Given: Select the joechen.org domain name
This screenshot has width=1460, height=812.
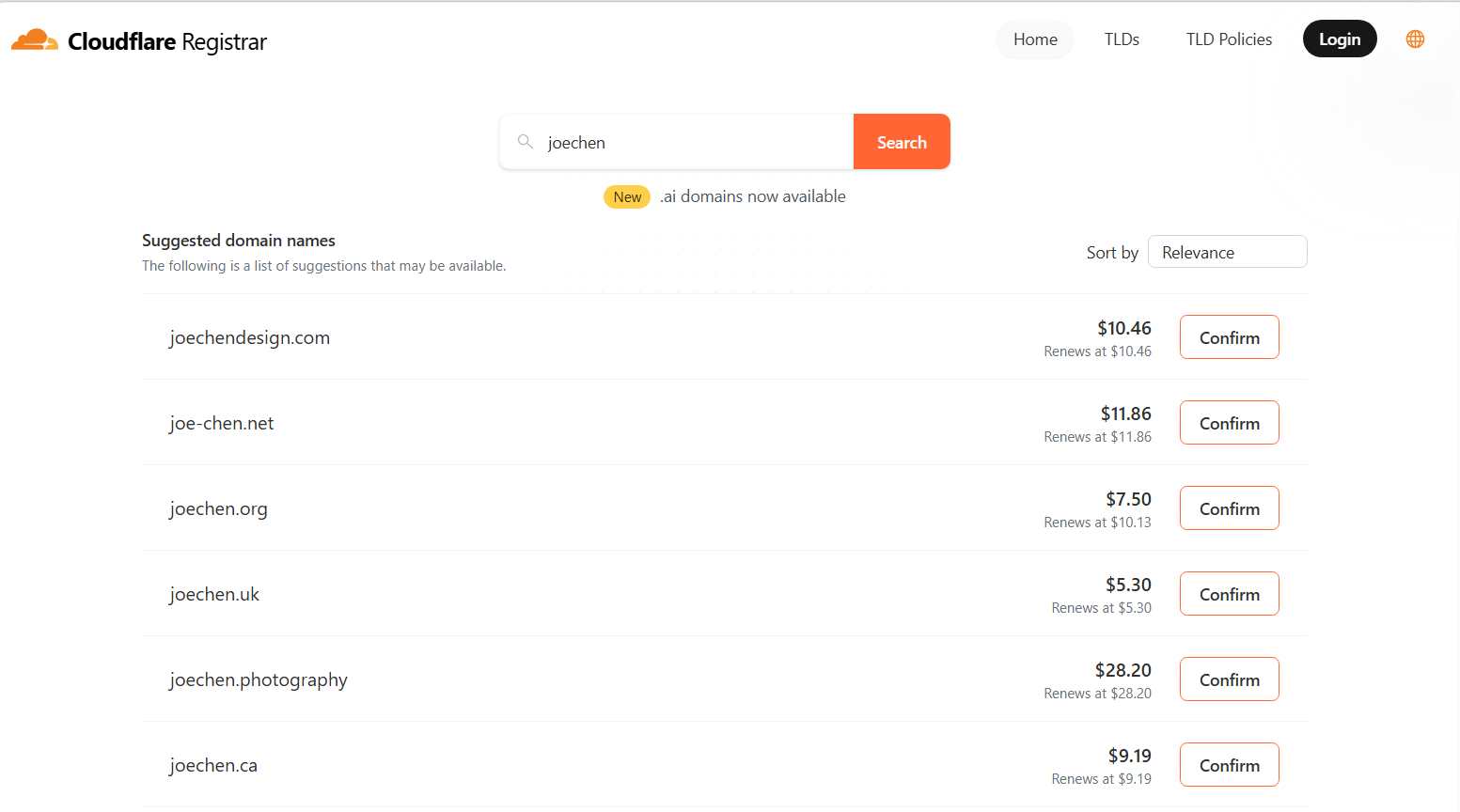Looking at the screenshot, I should (x=218, y=508).
